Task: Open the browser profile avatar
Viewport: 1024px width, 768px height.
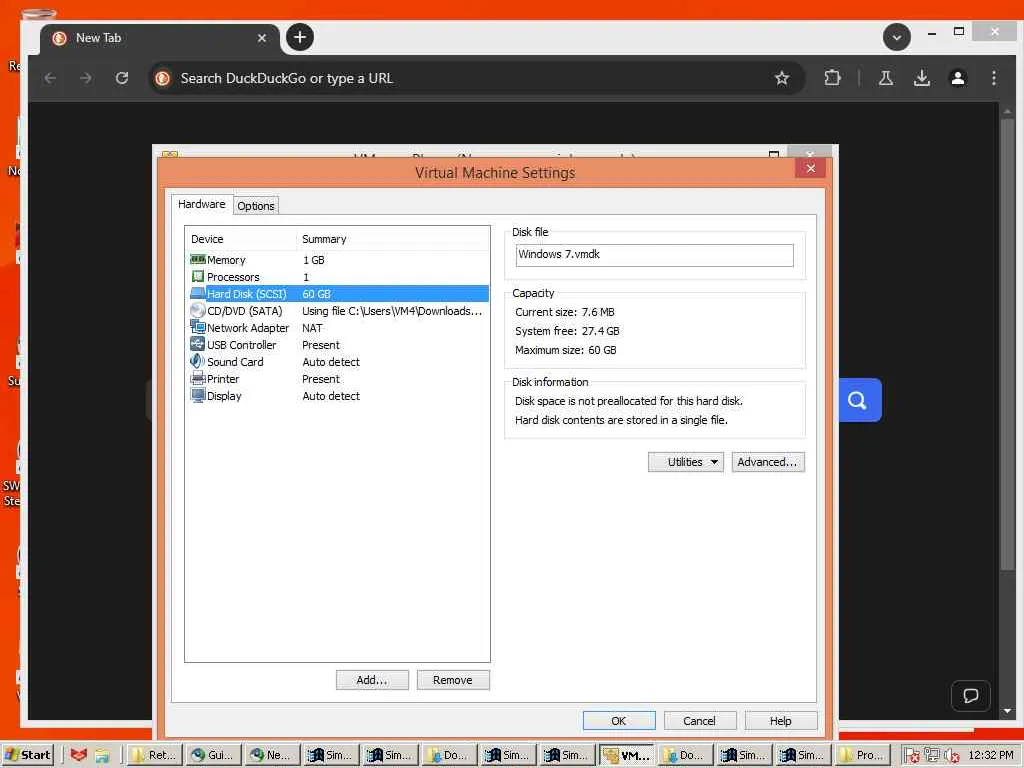Action: [x=957, y=78]
